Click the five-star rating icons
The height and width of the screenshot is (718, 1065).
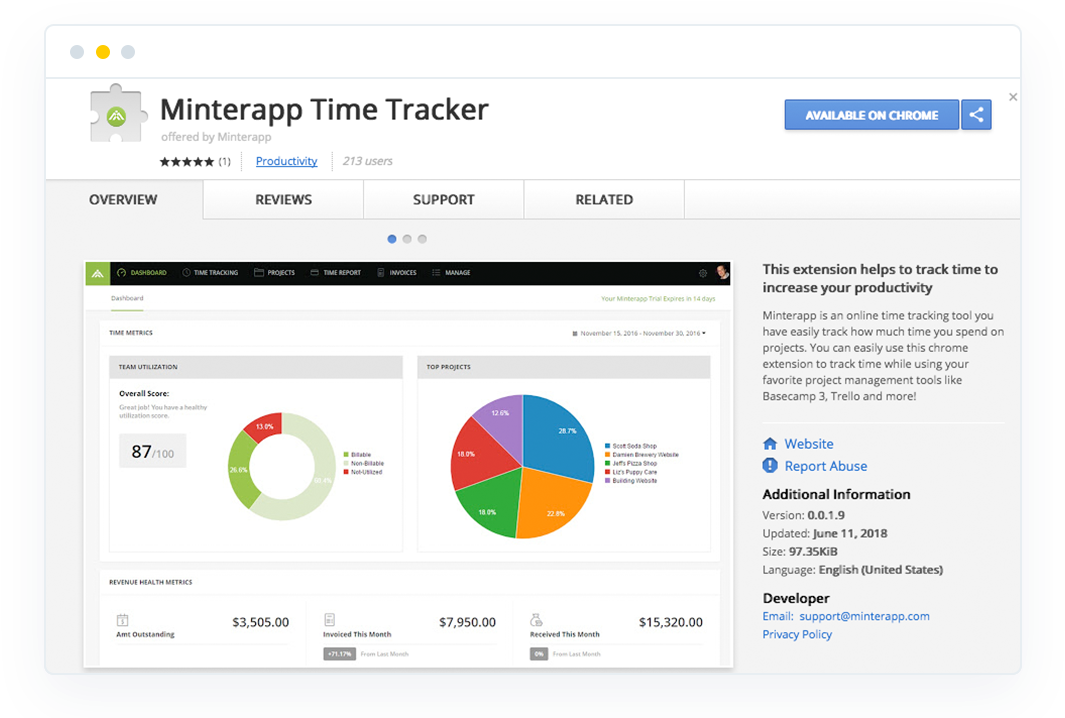pyautogui.click(x=187, y=162)
